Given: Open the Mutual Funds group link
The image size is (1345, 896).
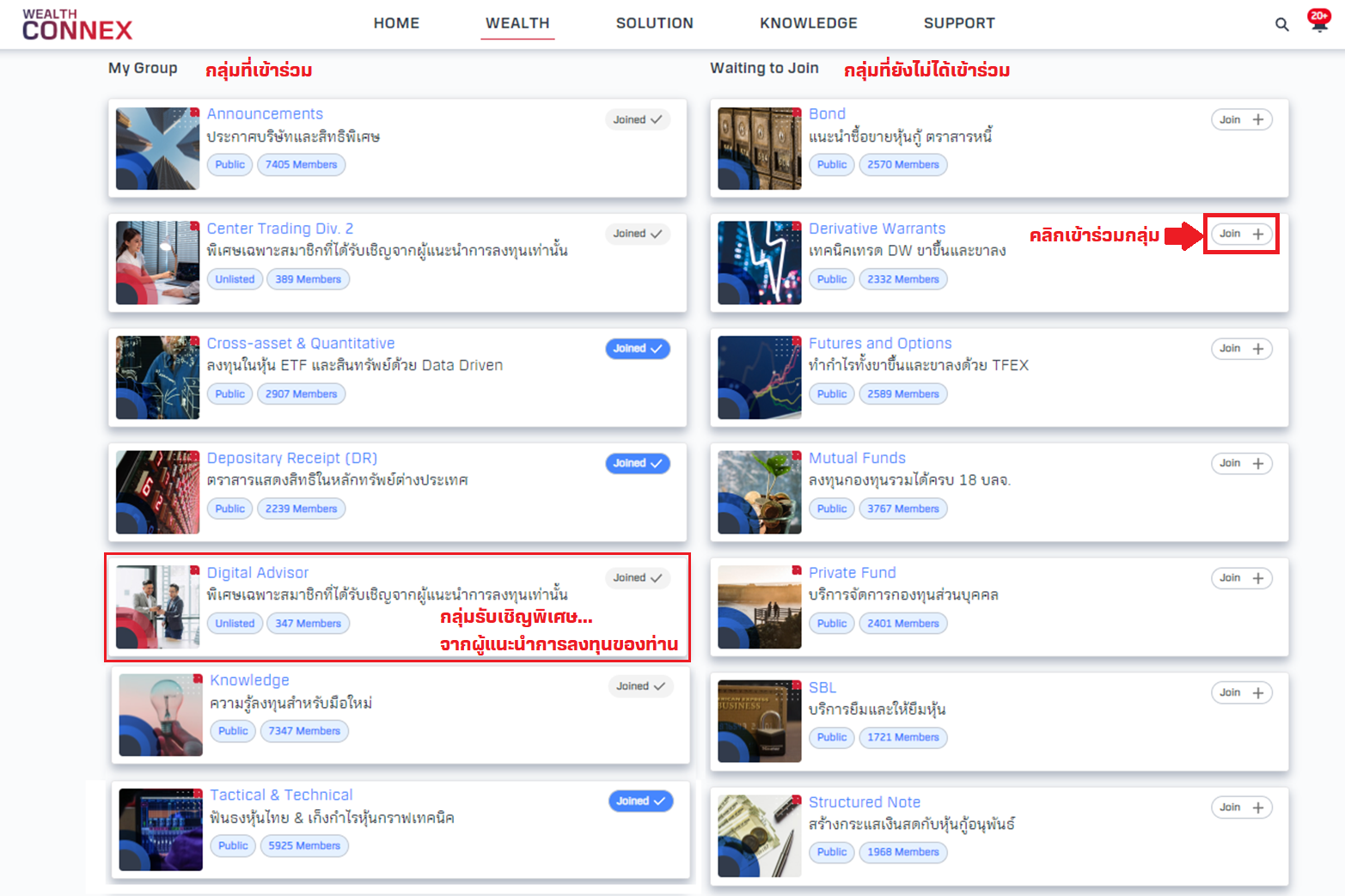Looking at the screenshot, I should 857,458.
